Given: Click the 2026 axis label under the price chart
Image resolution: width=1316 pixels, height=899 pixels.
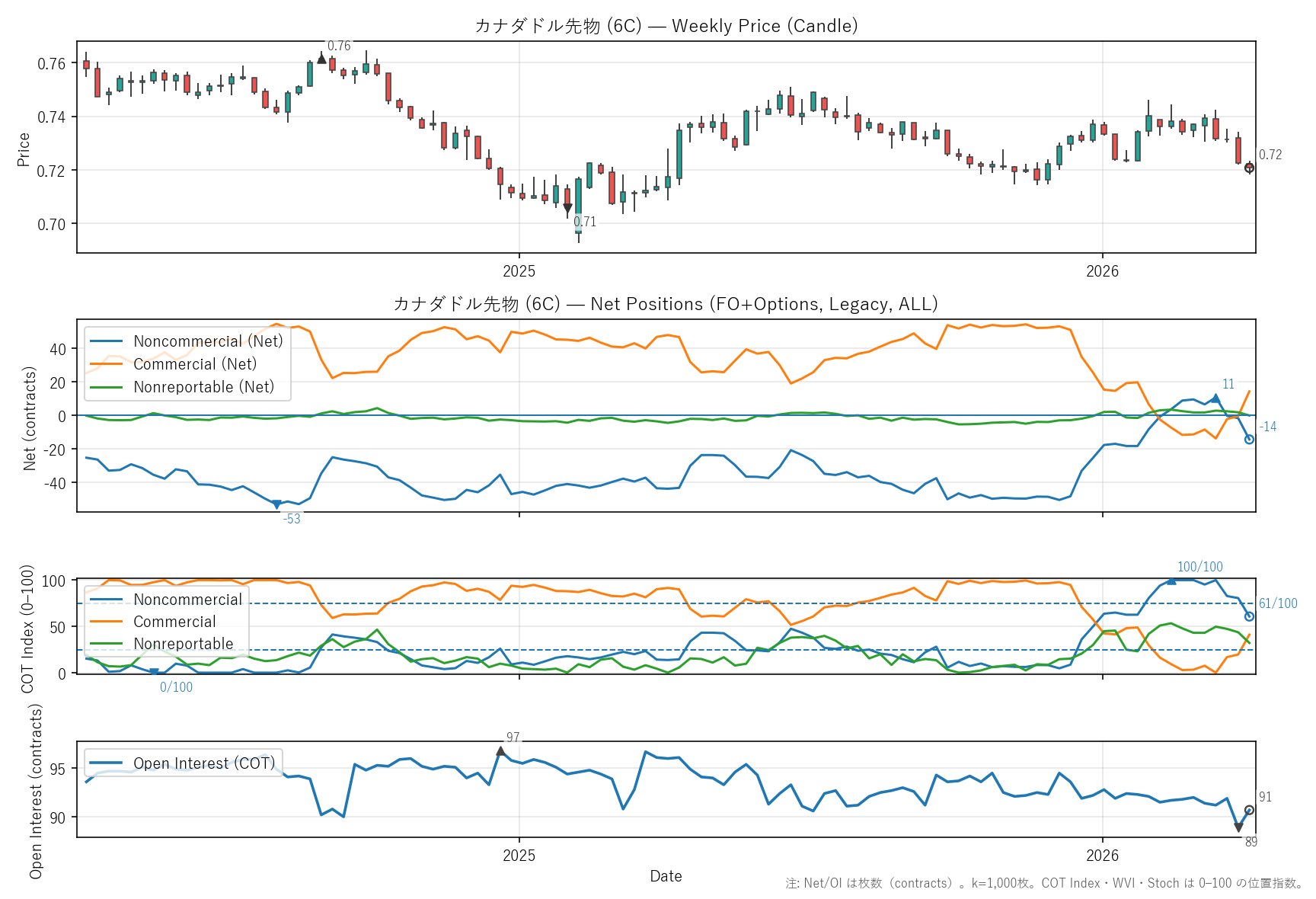Looking at the screenshot, I should click(x=1102, y=271).
